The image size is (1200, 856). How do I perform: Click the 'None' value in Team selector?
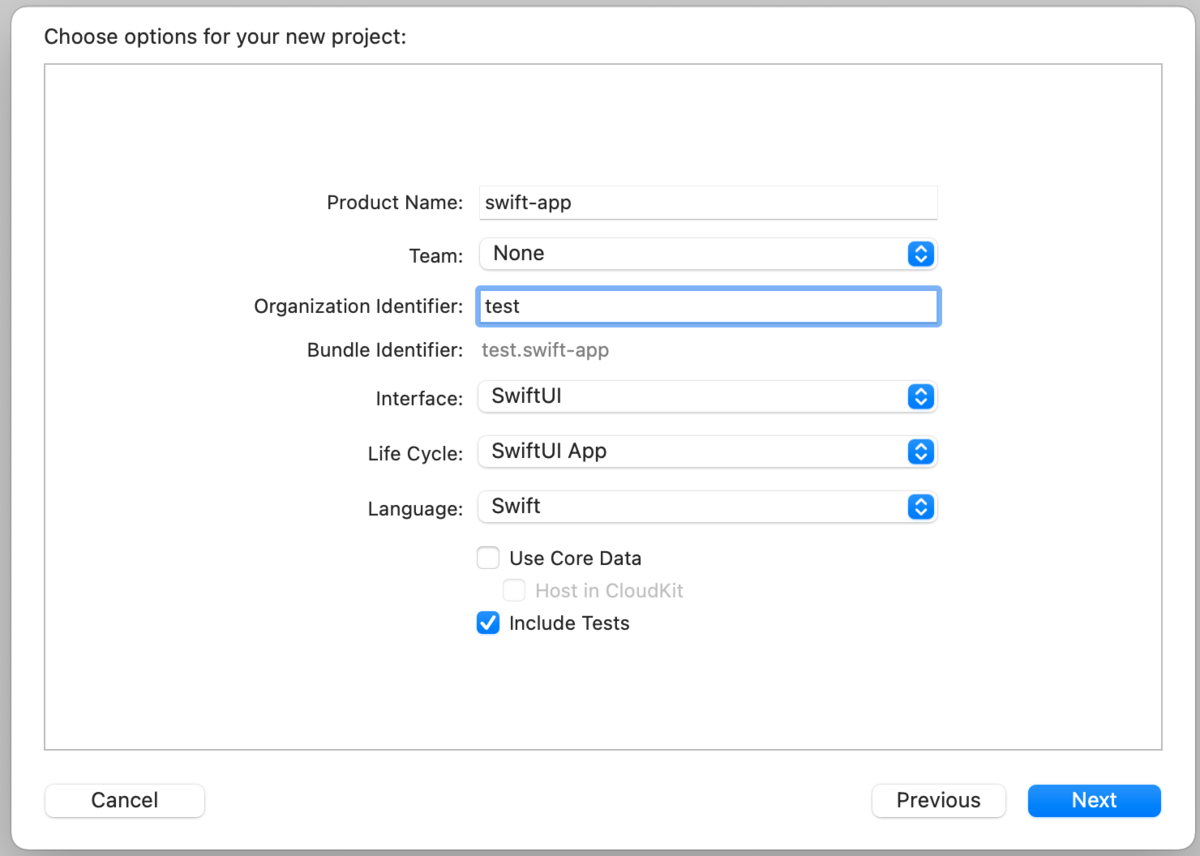coord(518,254)
